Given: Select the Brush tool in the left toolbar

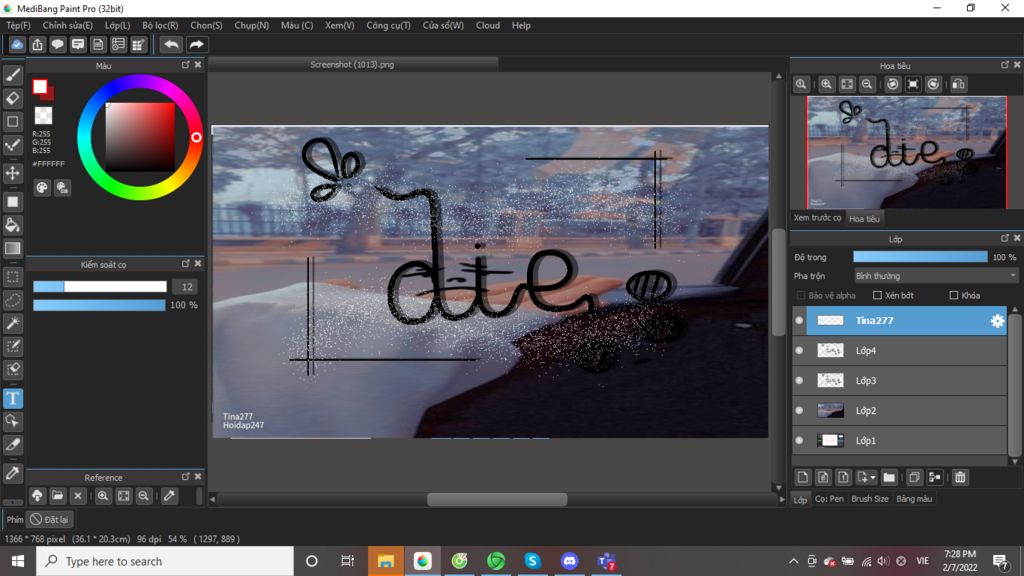Looking at the screenshot, I should coord(13,75).
